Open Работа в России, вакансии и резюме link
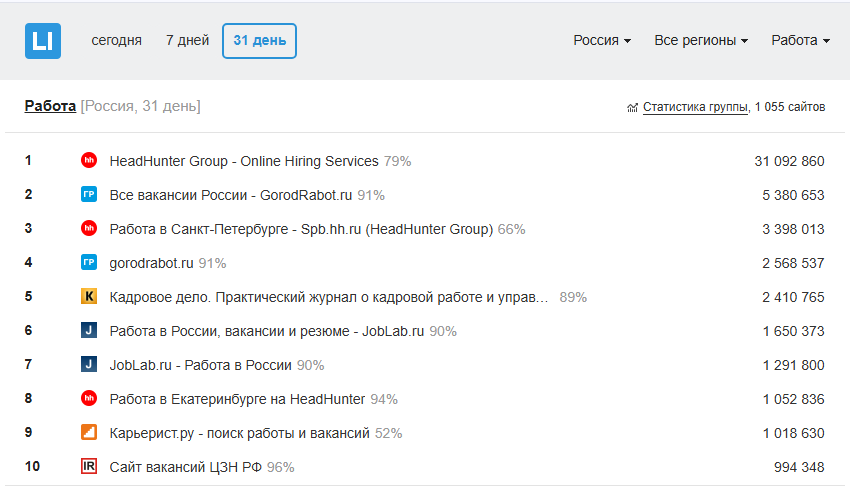This screenshot has width=850, height=492. point(267,332)
